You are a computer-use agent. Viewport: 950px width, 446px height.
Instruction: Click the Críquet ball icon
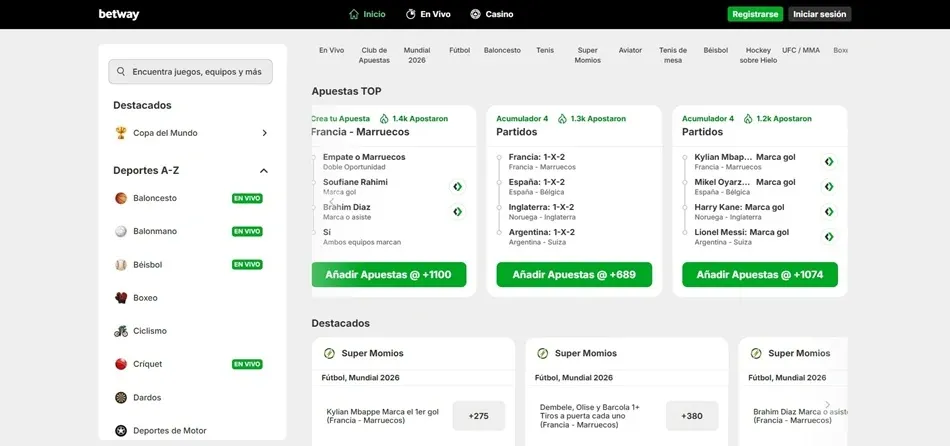tap(121, 364)
